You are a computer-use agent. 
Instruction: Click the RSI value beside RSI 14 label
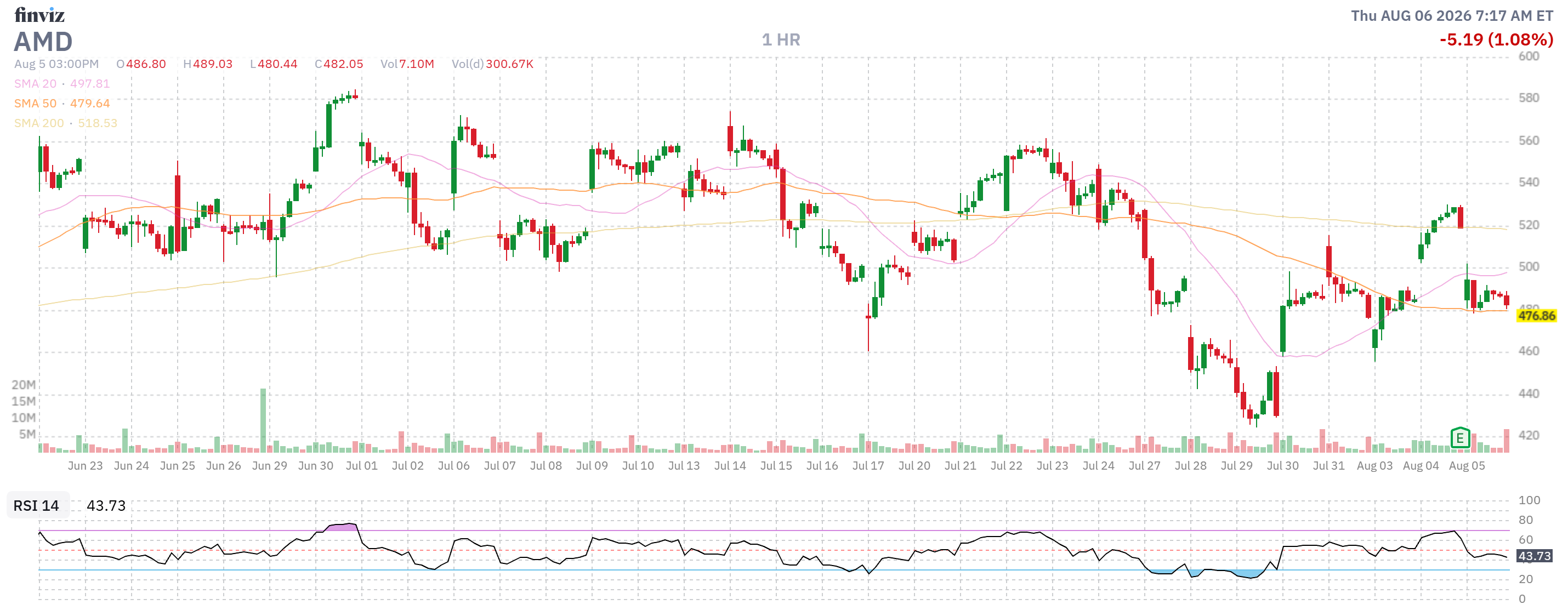[x=106, y=505]
